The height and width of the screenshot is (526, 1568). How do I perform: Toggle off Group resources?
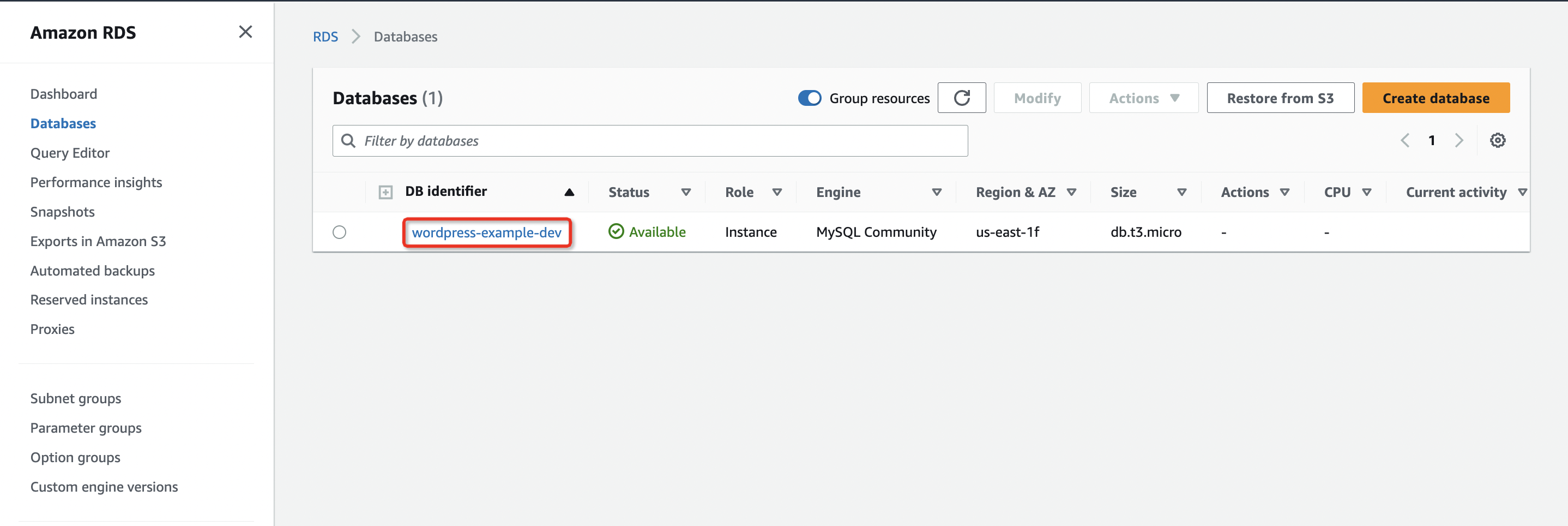(x=810, y=98)
